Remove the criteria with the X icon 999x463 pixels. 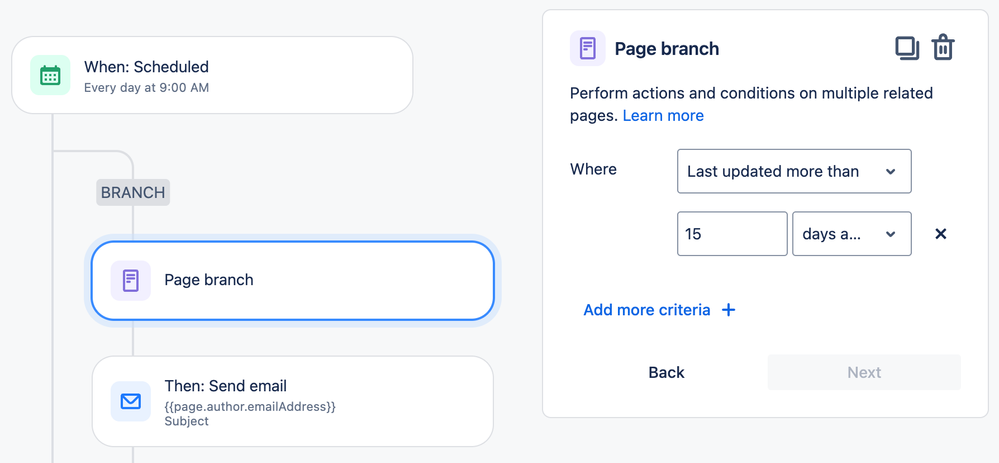[940, 234]
